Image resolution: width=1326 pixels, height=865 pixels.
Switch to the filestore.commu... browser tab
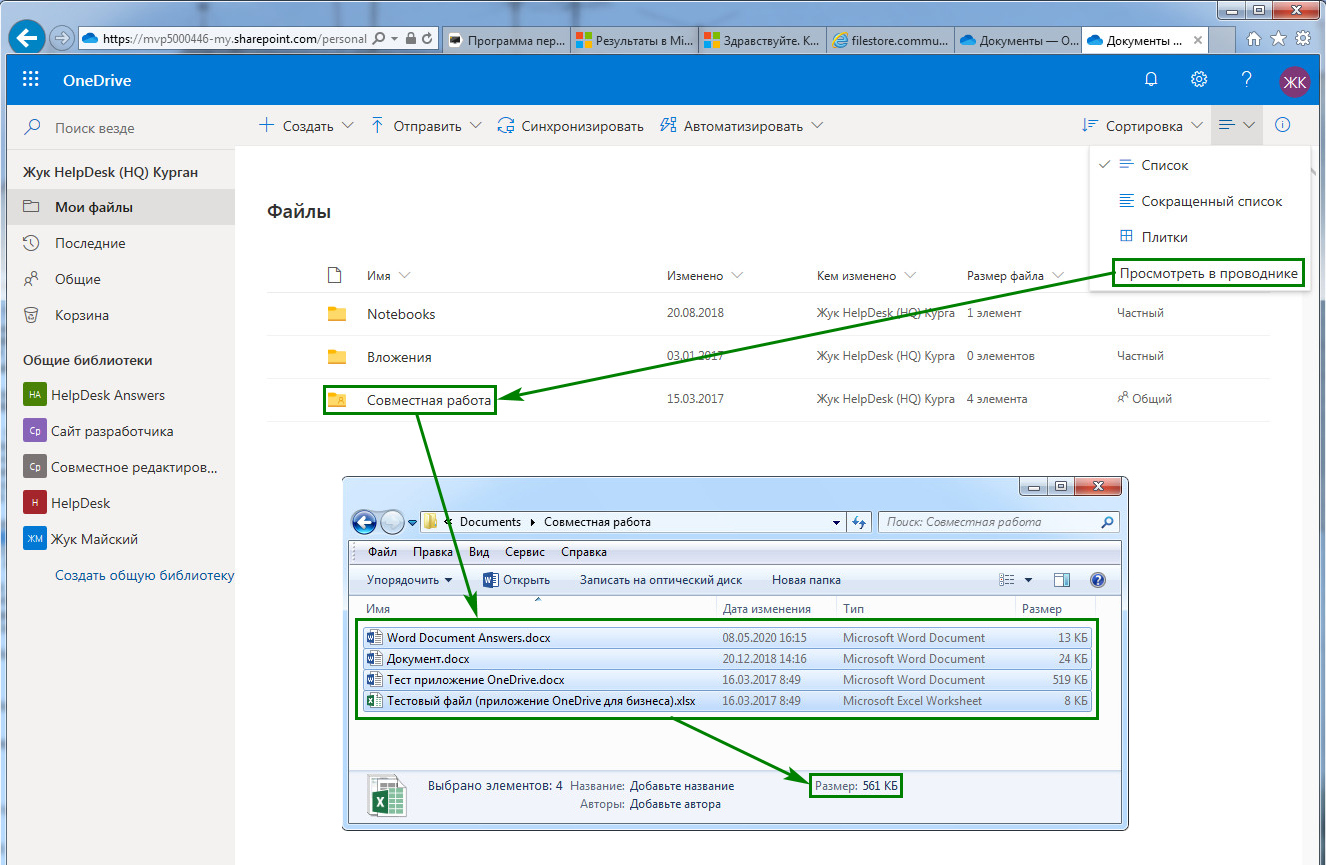click(x=890, y=40)
